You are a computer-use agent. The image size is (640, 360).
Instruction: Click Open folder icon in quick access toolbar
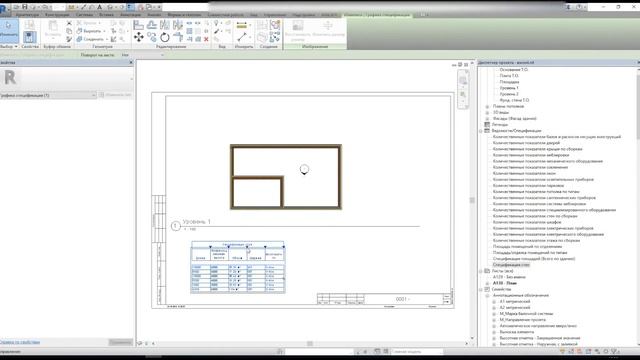(16, 7)
